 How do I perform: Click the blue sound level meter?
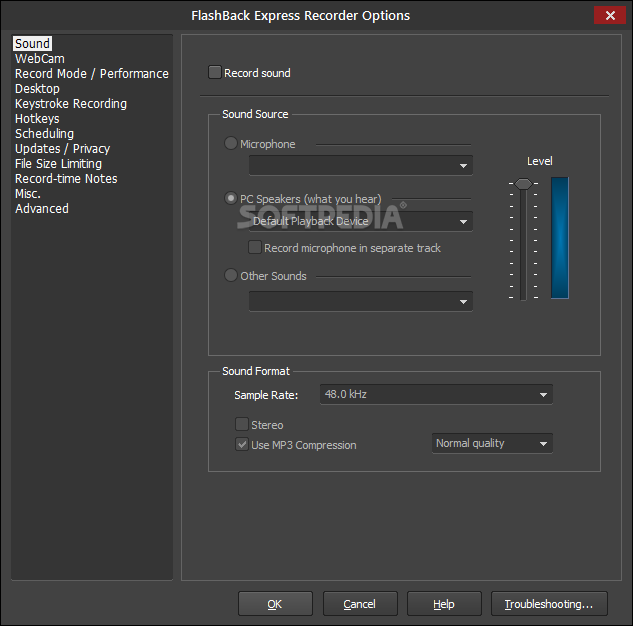coord(560,238)
